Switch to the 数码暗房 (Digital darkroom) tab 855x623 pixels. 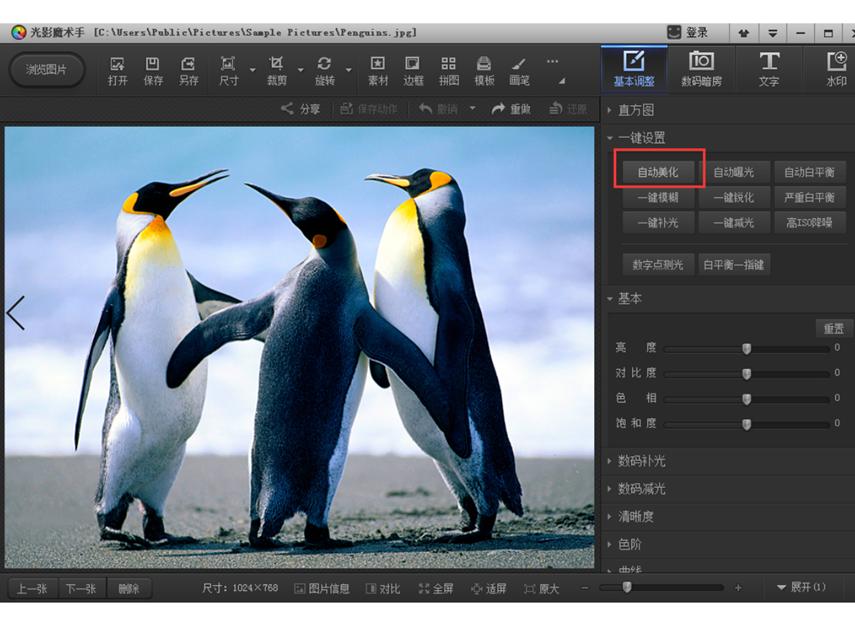701,68
